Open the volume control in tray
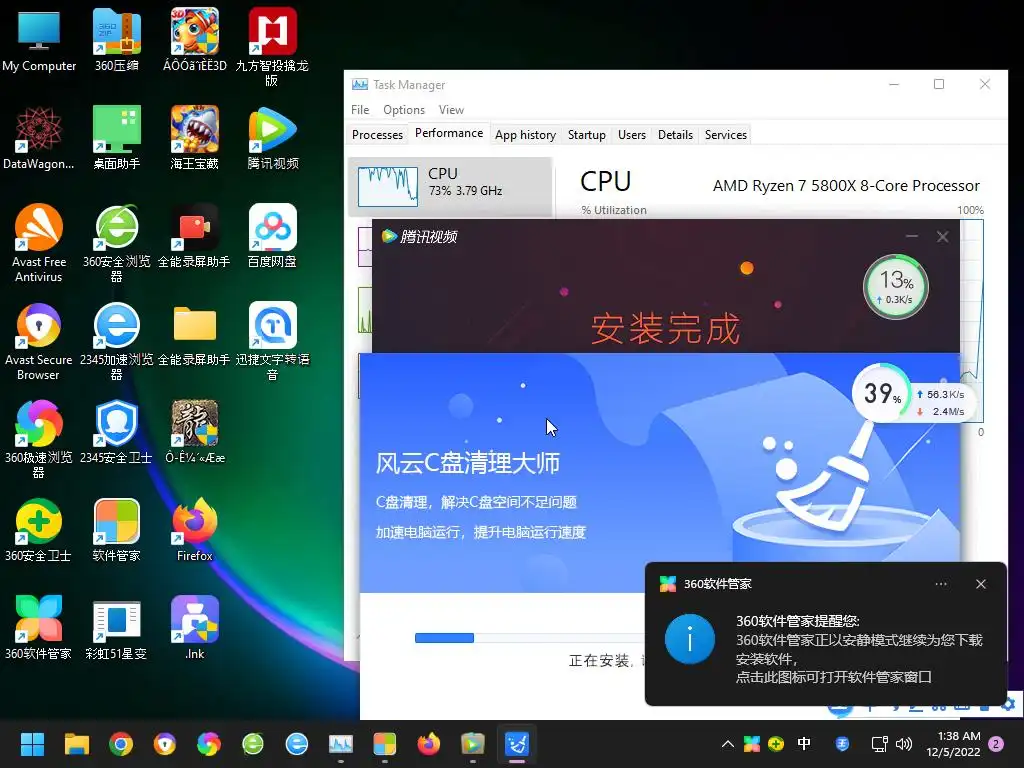Viewport: 1024px width, 768px height. pyautogui.click(x=904, y=744)
